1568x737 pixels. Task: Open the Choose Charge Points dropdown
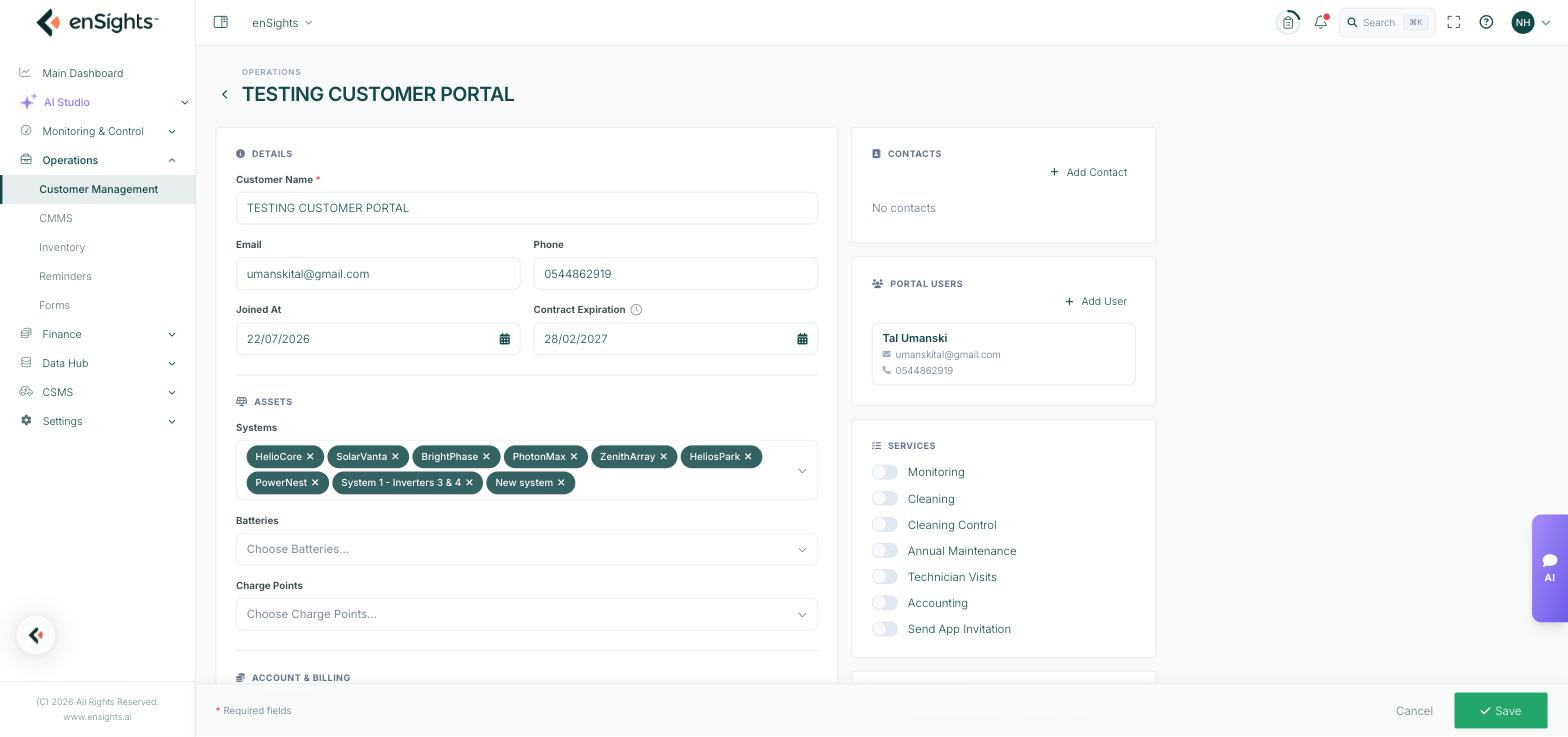(527, 614)
